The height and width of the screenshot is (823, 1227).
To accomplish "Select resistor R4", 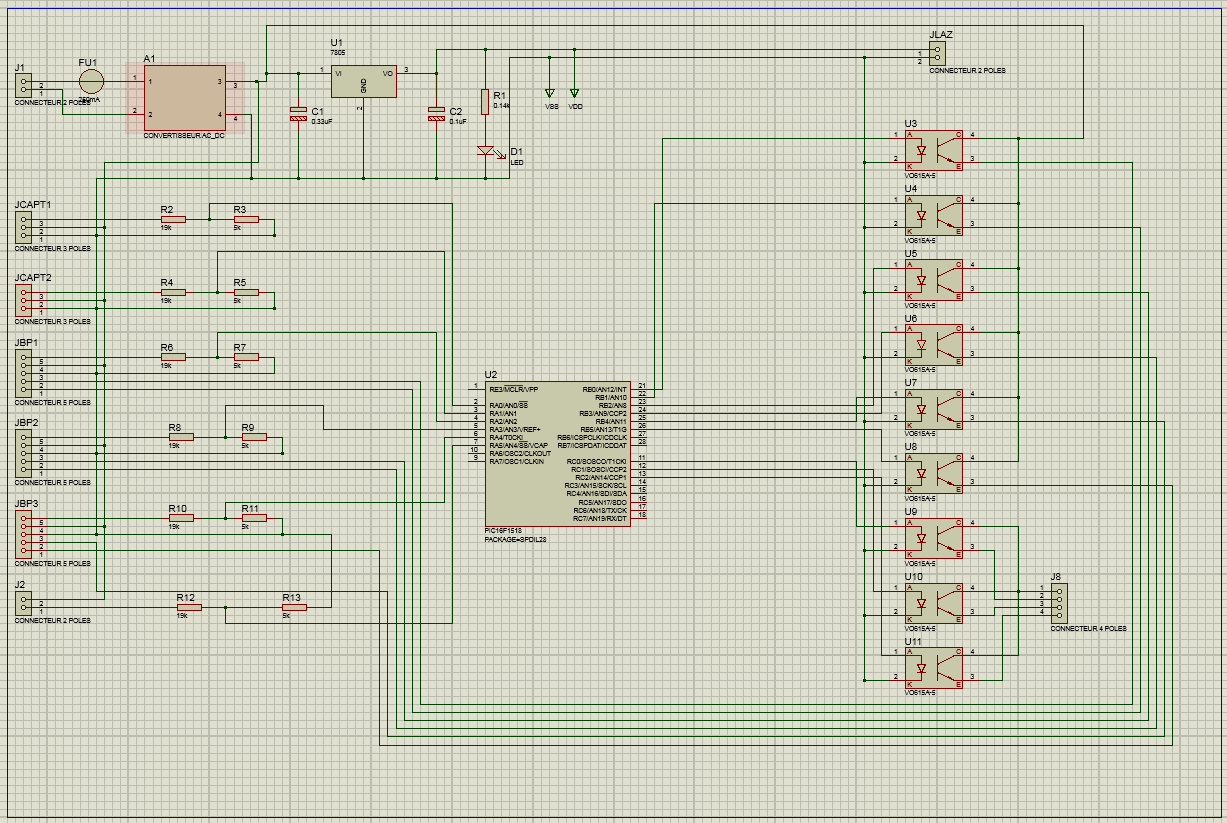I will point(173,292).
